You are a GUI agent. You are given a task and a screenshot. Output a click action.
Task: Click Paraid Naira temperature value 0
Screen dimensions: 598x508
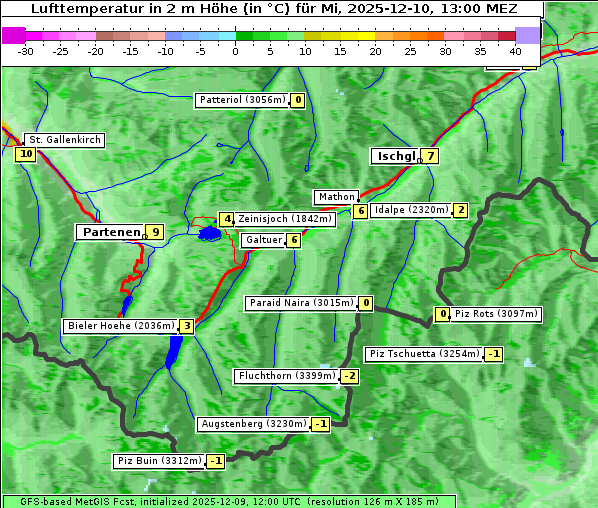pos(366,304)
